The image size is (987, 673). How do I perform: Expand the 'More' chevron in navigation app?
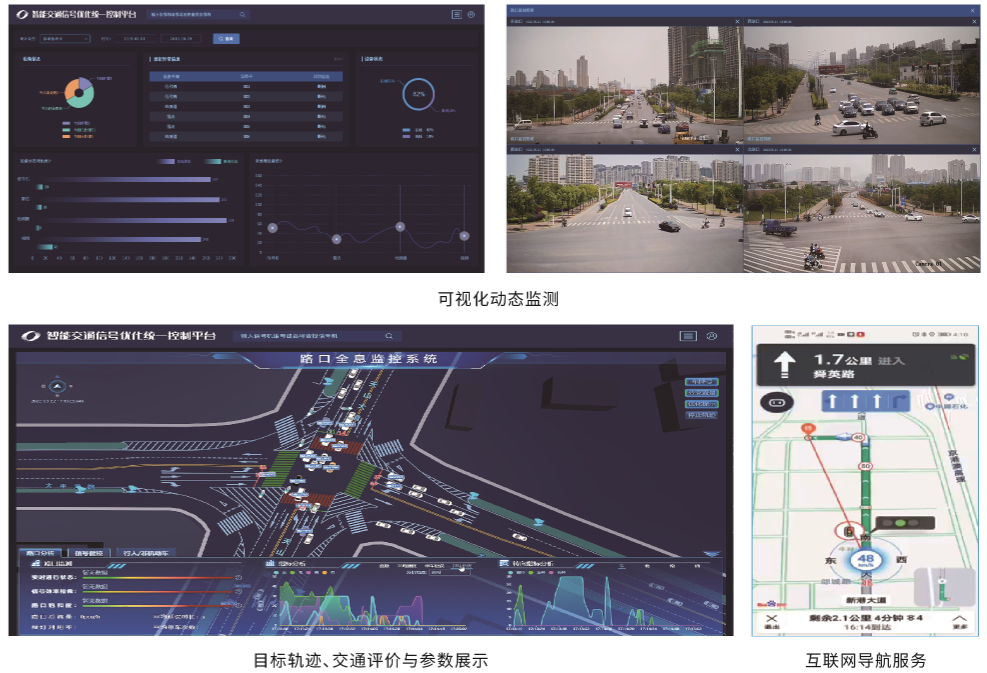(959, 620)
